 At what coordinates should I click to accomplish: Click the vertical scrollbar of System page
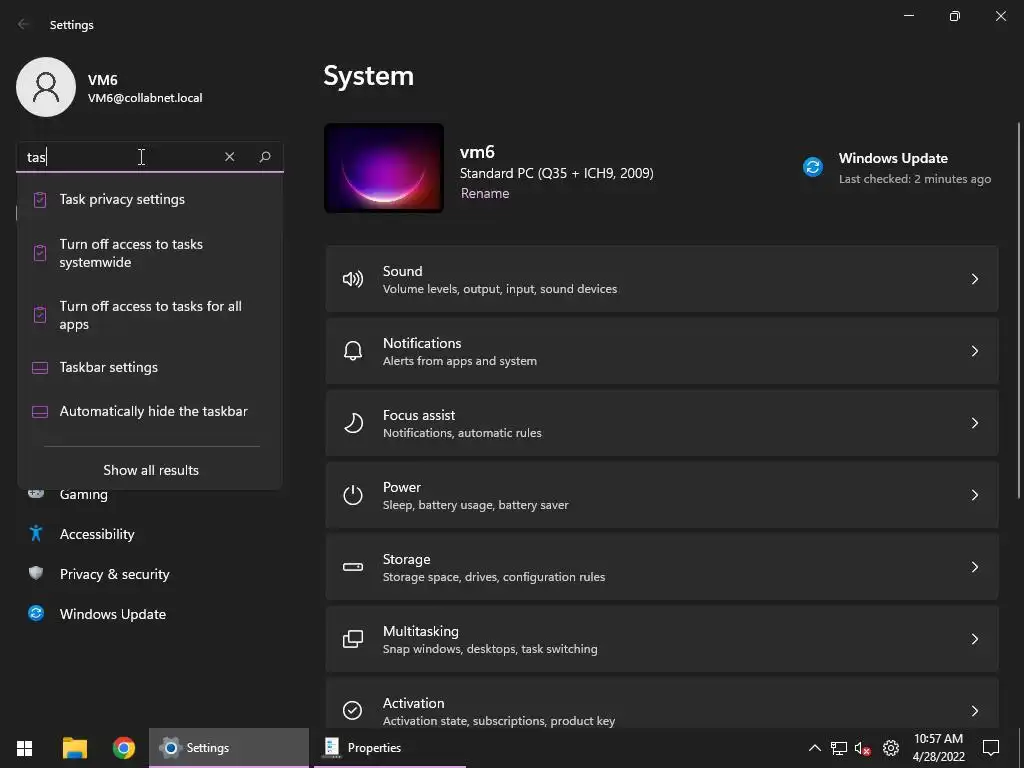click(1019, 310)
